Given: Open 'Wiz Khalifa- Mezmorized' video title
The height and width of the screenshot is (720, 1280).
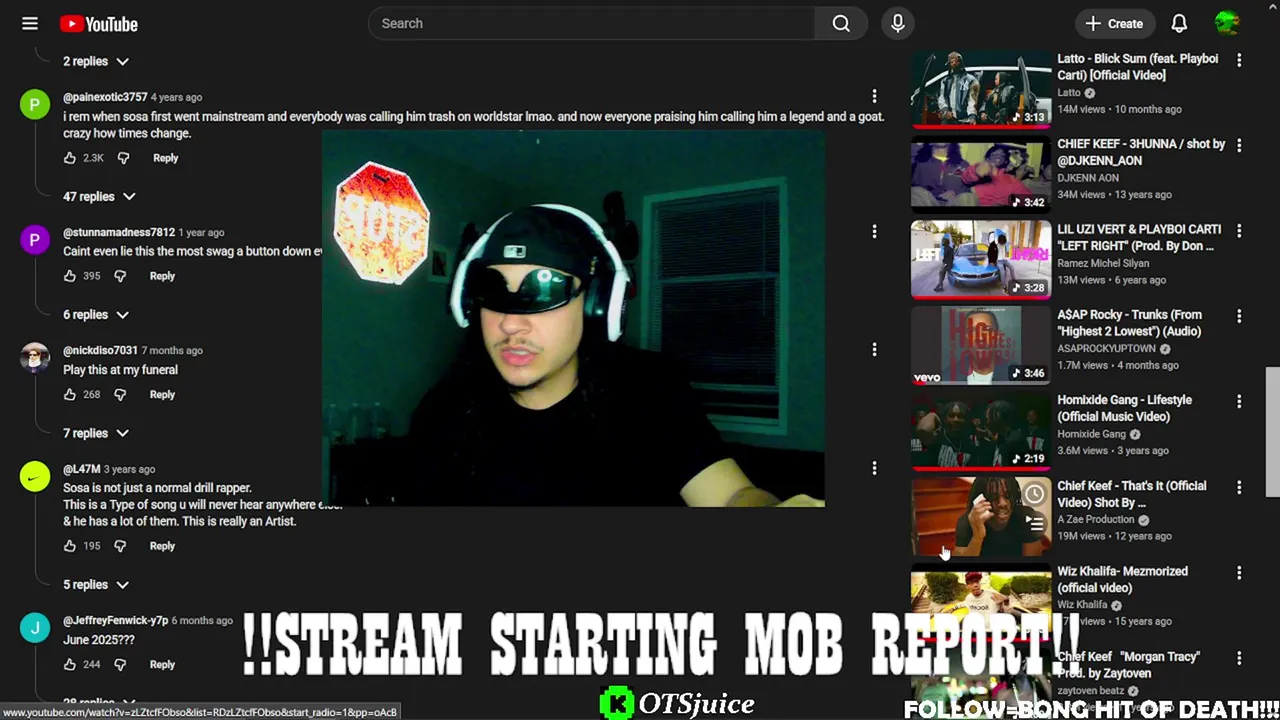Looking at the screenshot, I should pos(1122,579).
